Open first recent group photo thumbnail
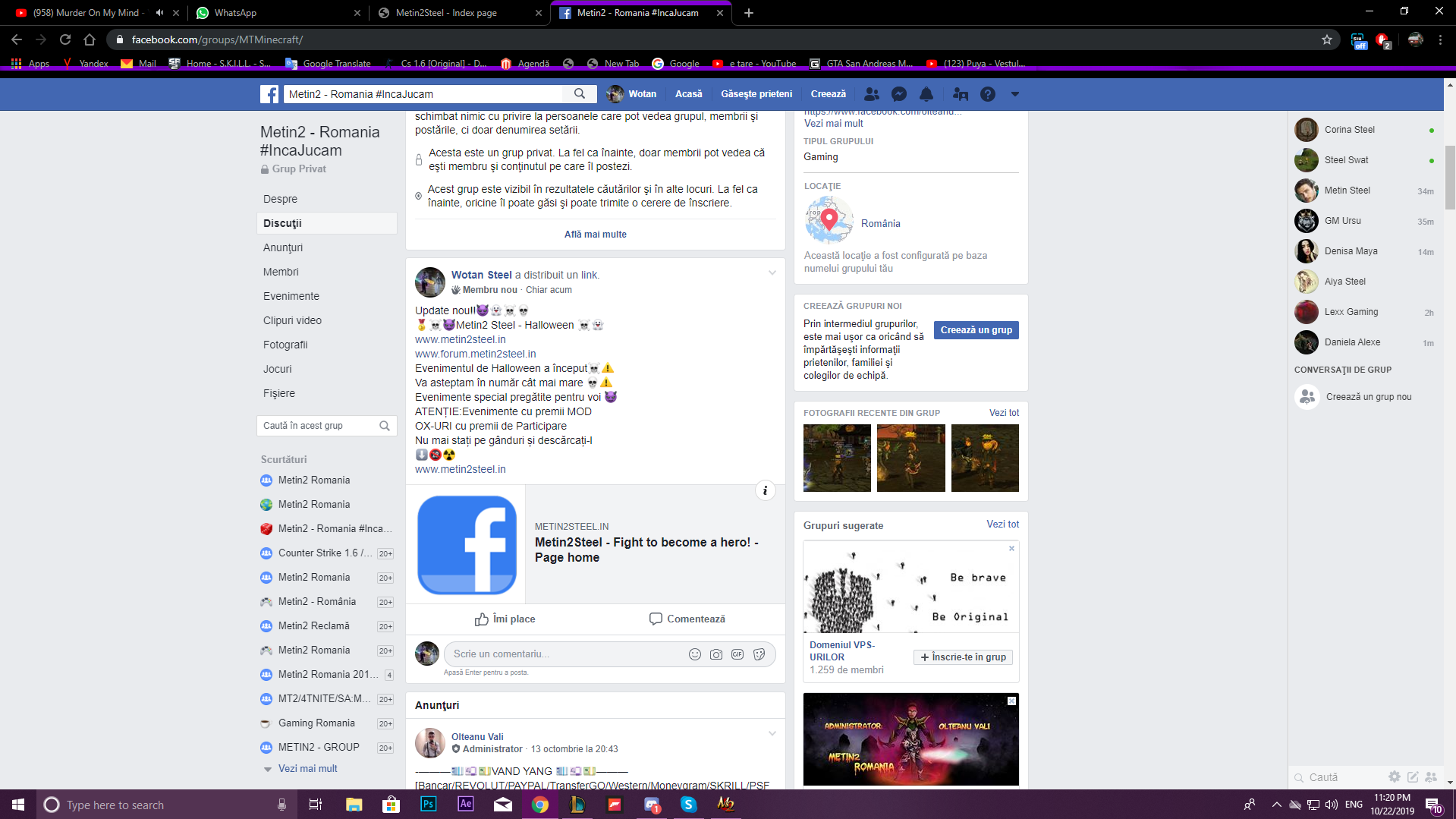The width and height of the screenshot is (1456, 819). click(837, 458)
